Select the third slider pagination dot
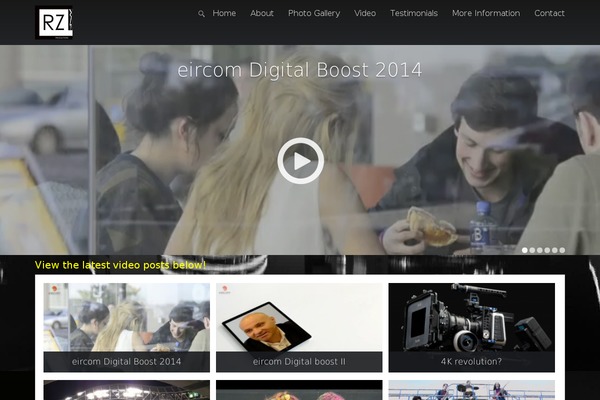 (x=540, y=250)
